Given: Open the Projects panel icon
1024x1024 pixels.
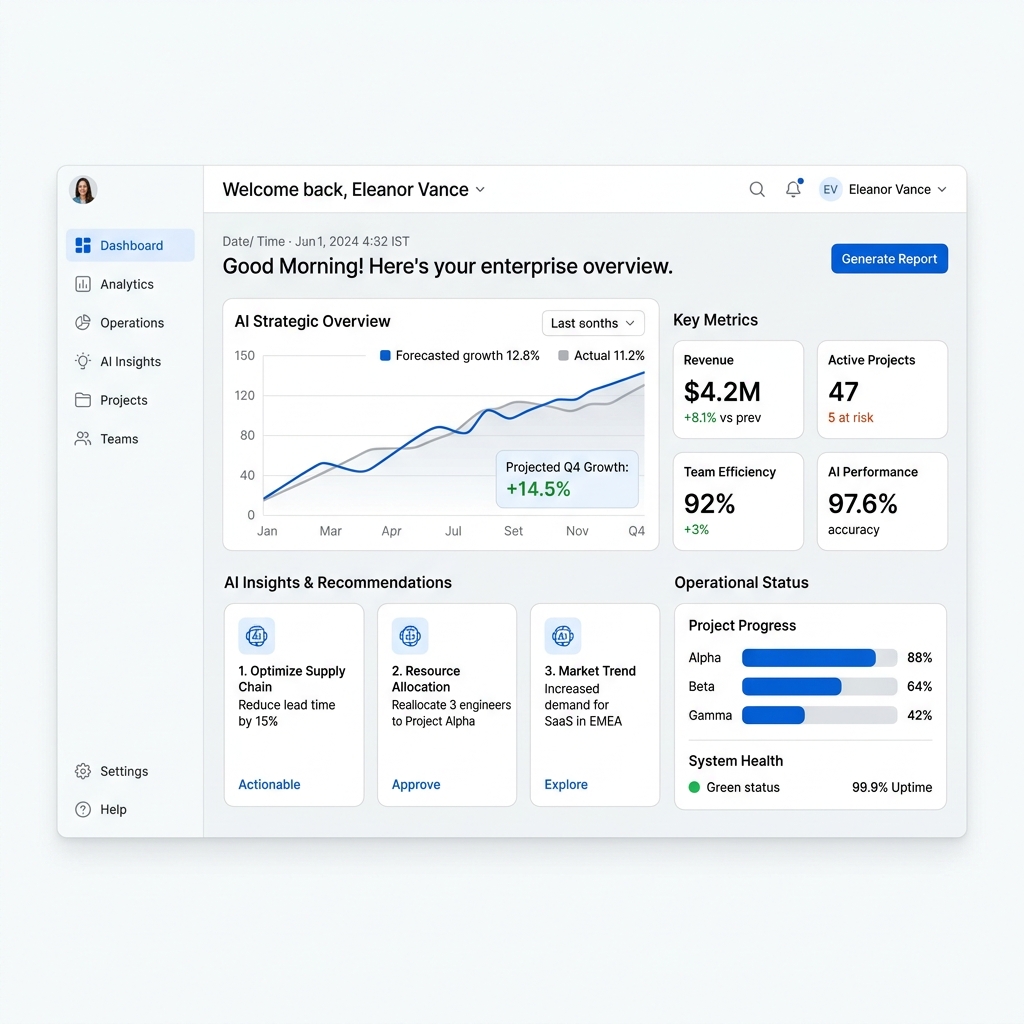Looking at the screenshot, I should tap(85, 400).
